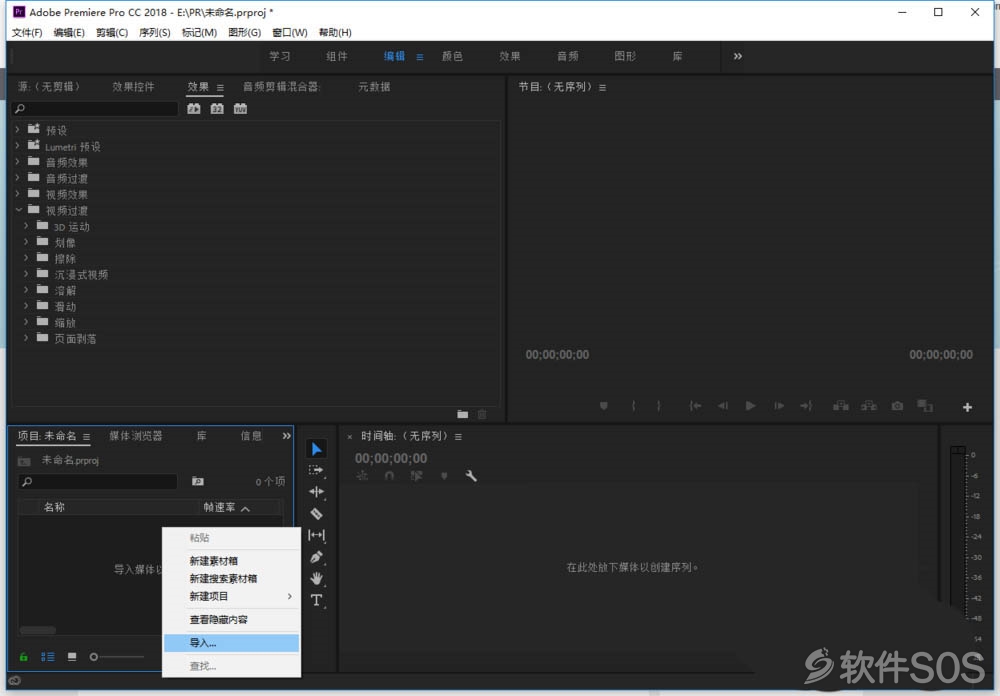Select the Pen tool
The height and width of the screenshot is (696, 1000).
pyautogui.click(x=316, y=557)
